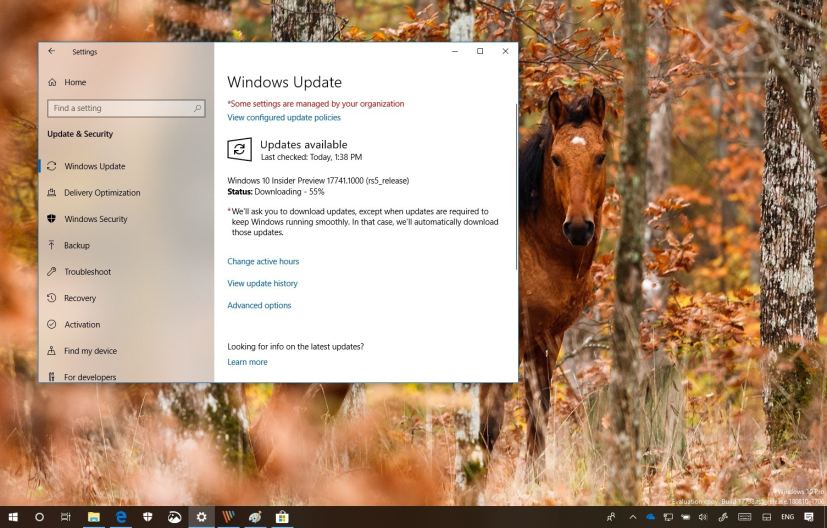827x528 pixels.
Task: Click the Windows 10 Insider Preview 17741.1000 text
Action: click(318, 180)
